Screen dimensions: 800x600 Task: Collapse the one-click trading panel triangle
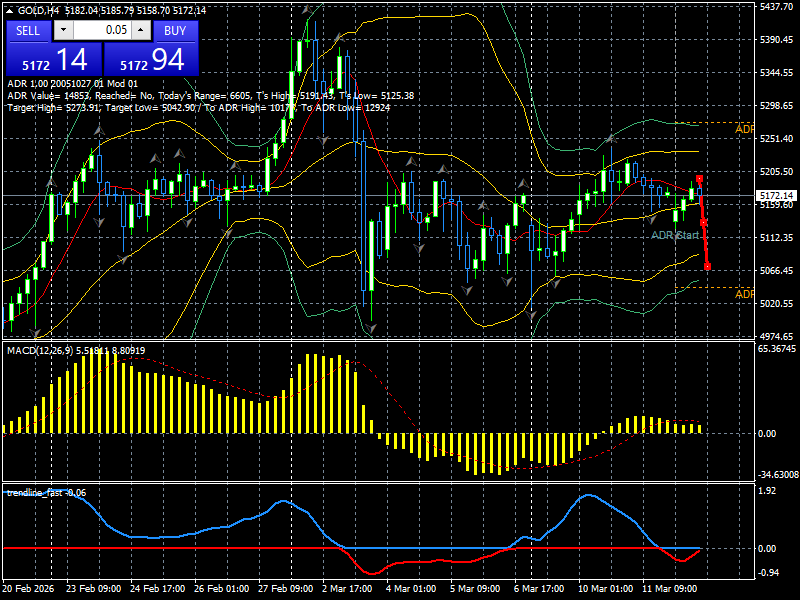pos(9,10)
